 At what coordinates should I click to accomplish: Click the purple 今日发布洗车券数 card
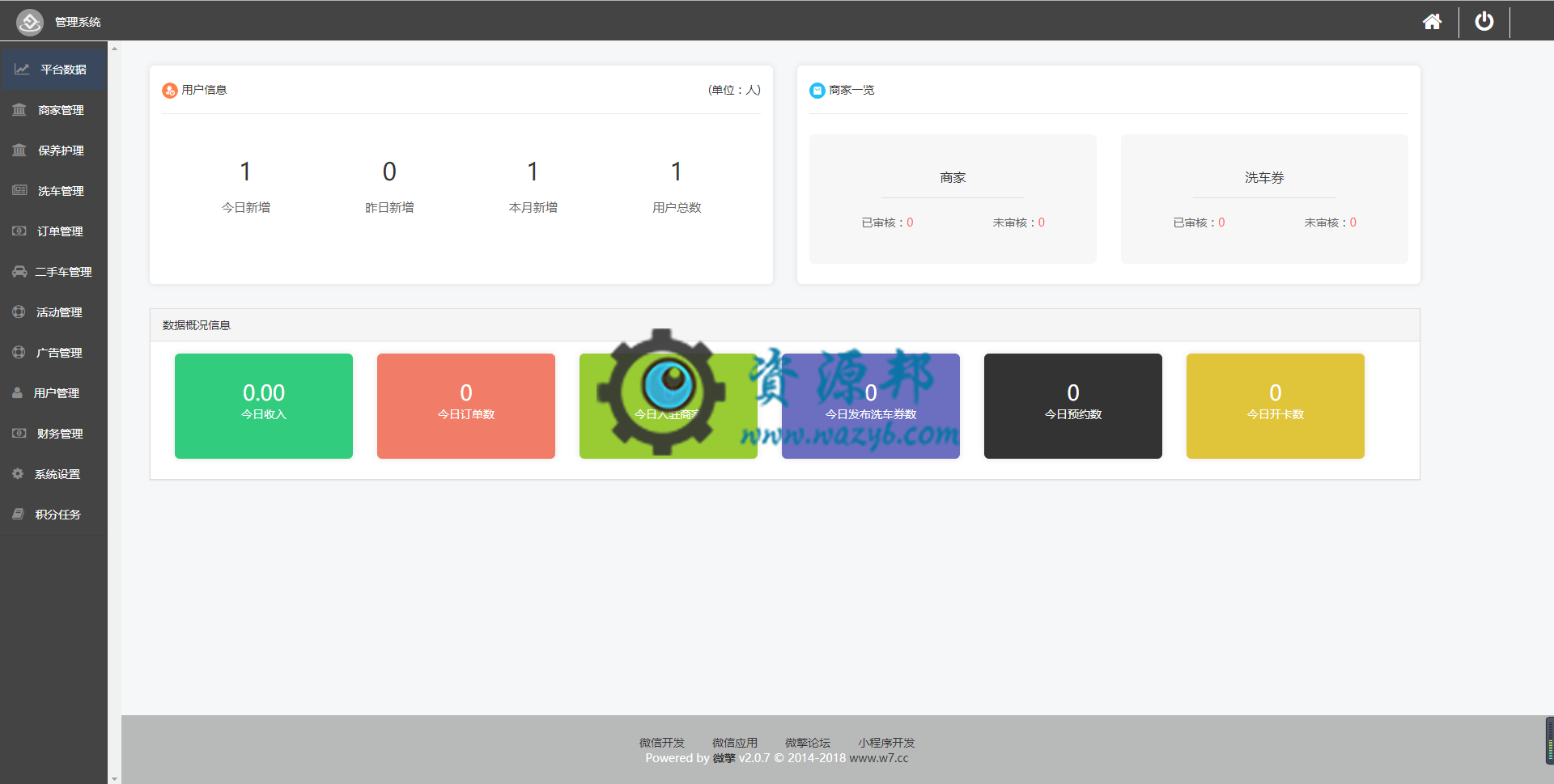point(871,406)
